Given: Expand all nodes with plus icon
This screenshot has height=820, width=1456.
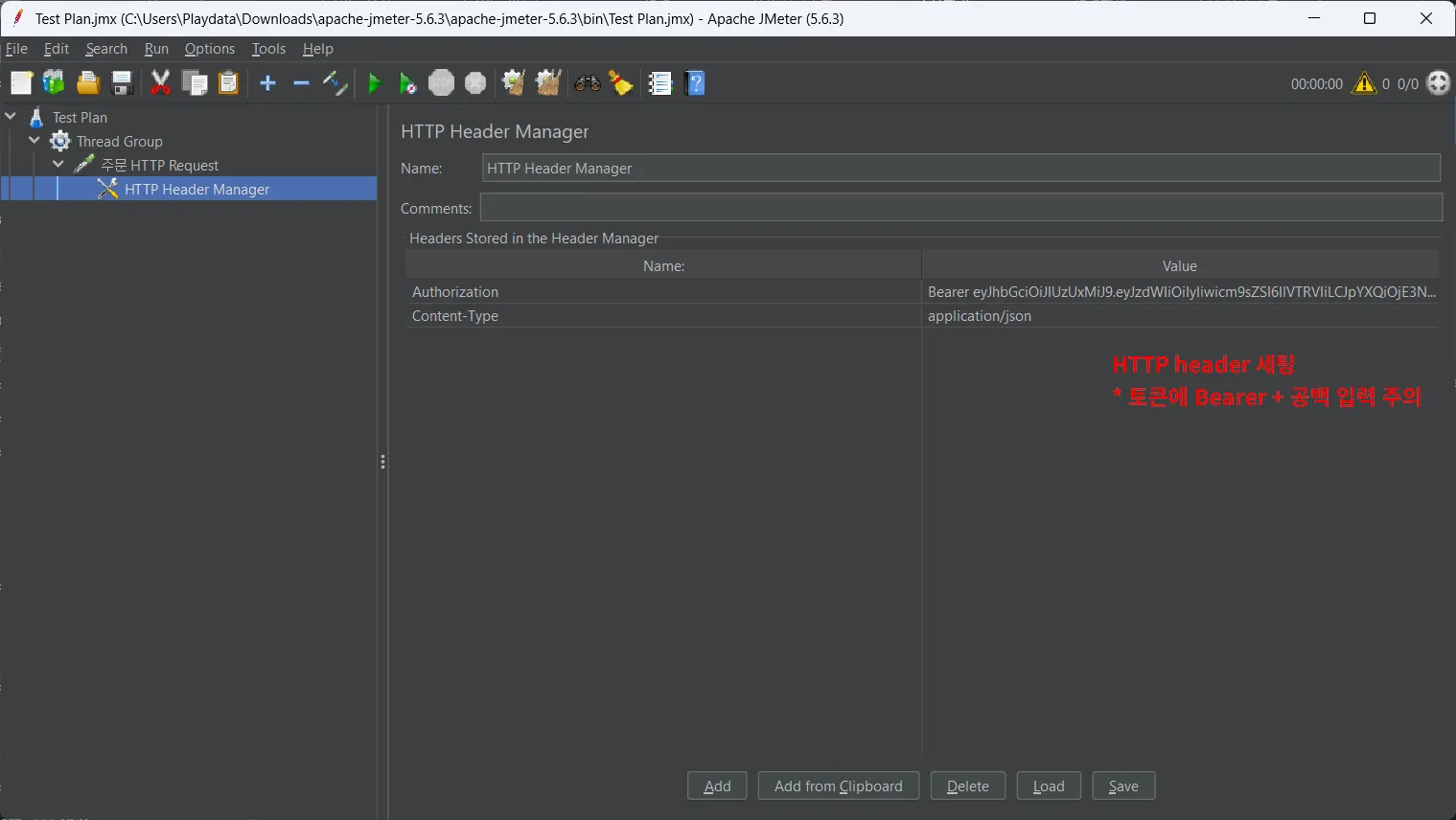Looking at the screenshot, I should (268, 83).
